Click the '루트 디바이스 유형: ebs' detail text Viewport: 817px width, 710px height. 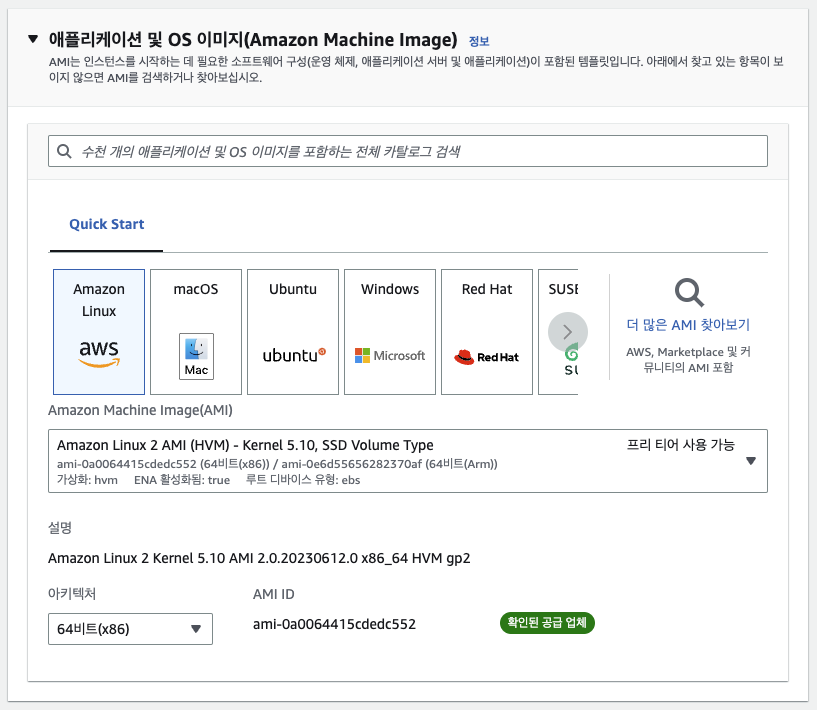click(x=303, y=480)
